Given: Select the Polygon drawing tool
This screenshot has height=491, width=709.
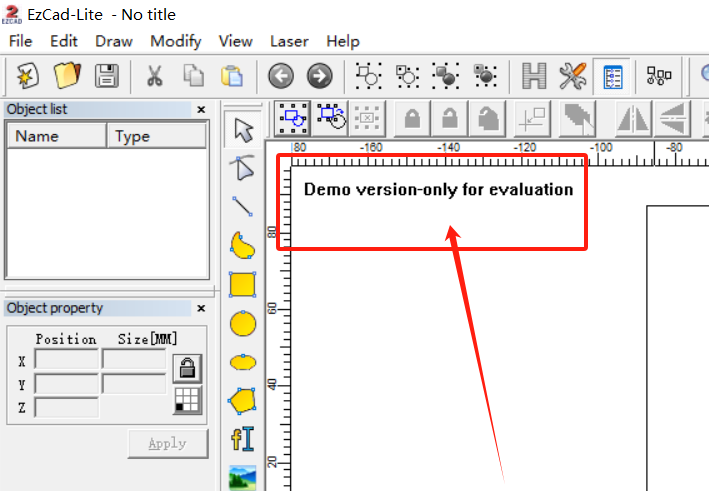Looking at the screenshot, I should tap(242, 401).
